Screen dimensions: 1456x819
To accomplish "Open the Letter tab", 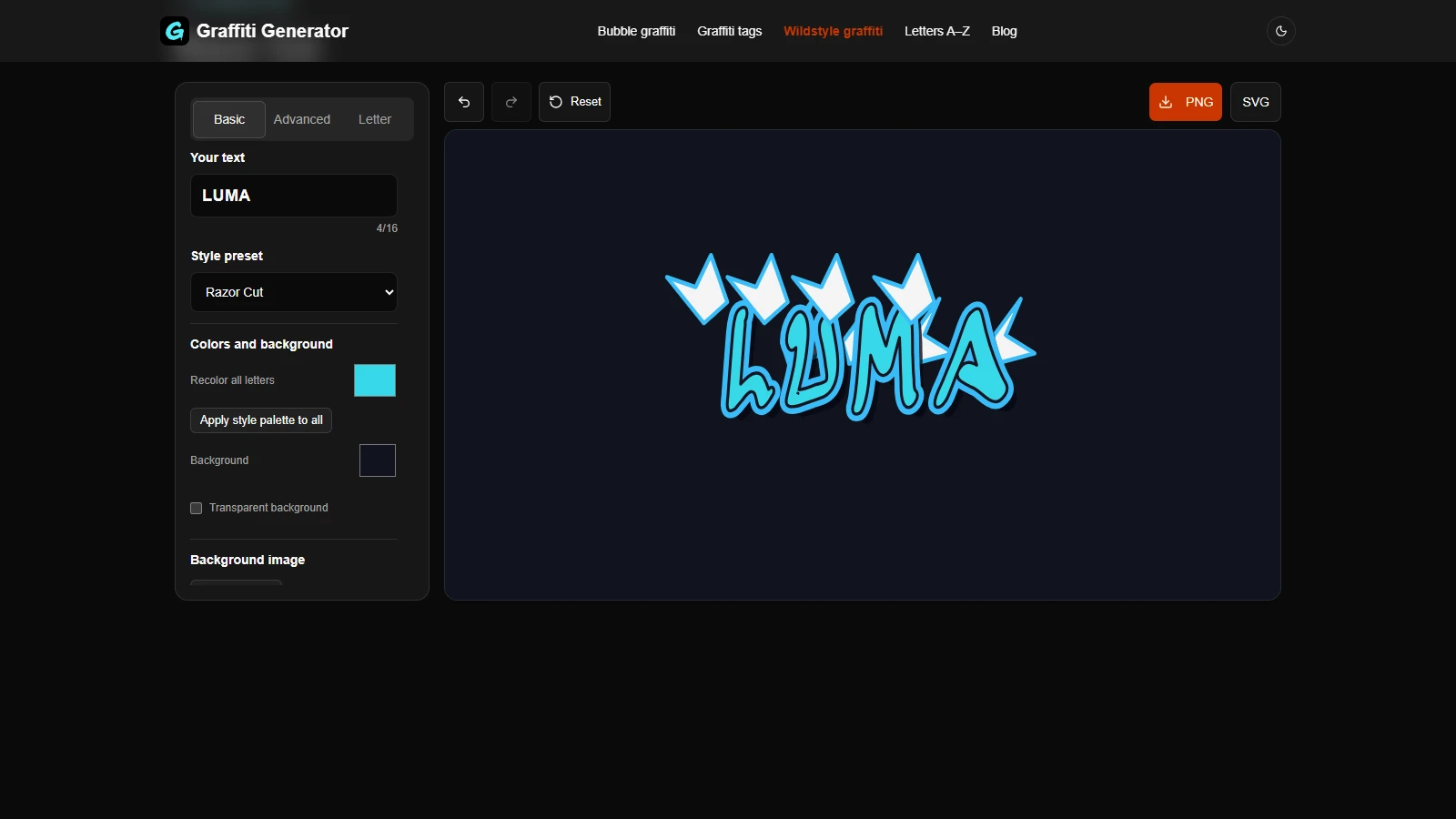I will coord(375,119).
